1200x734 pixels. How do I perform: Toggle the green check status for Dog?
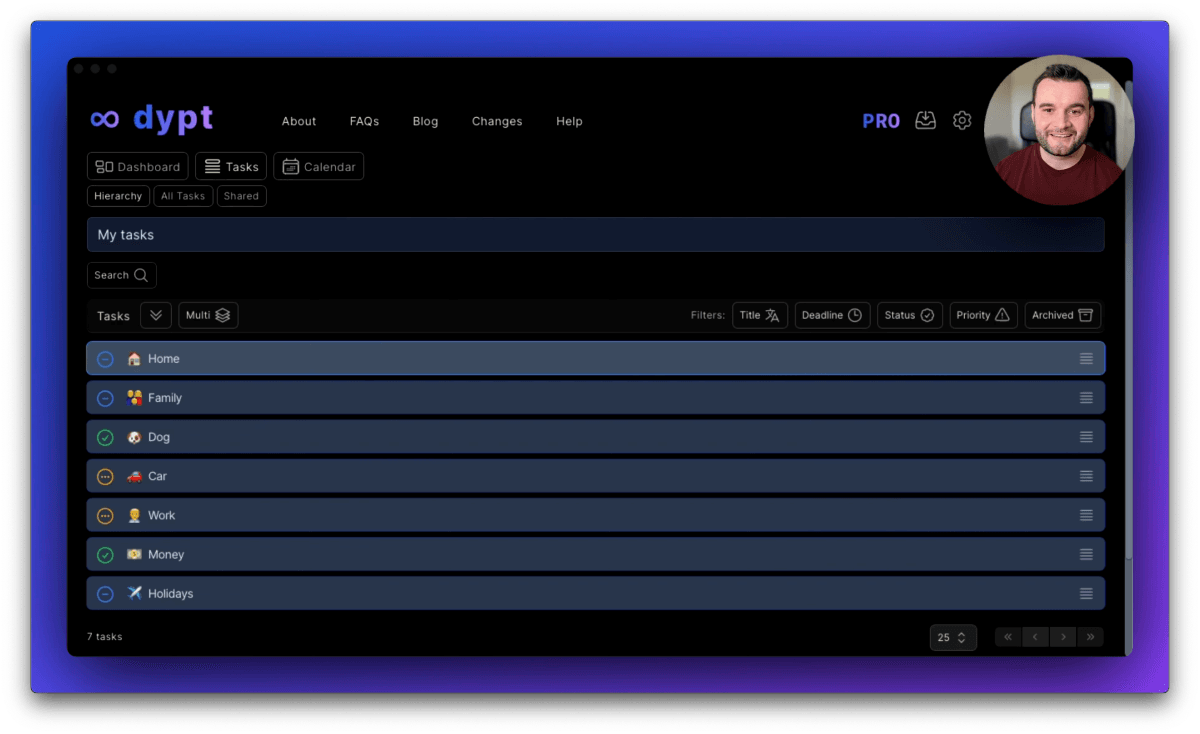click(105, 437)
